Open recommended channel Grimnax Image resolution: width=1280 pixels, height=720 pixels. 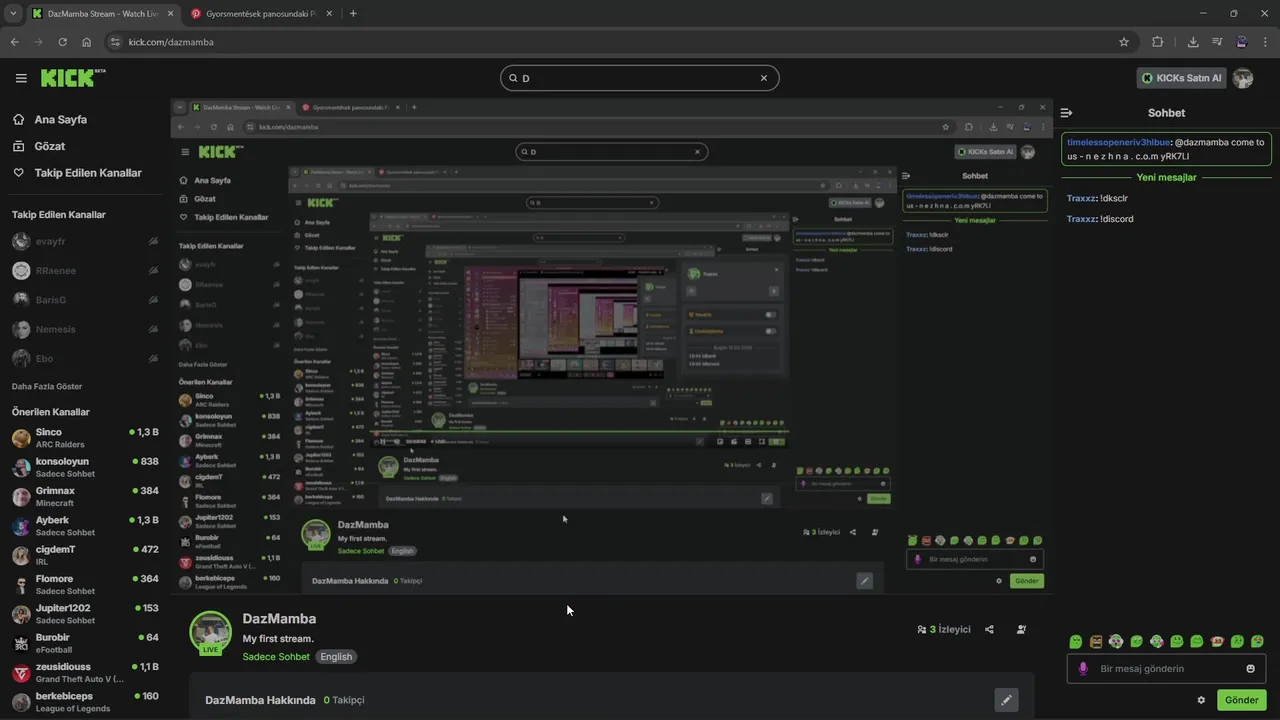pyautogui.click(x=85, y=497)
